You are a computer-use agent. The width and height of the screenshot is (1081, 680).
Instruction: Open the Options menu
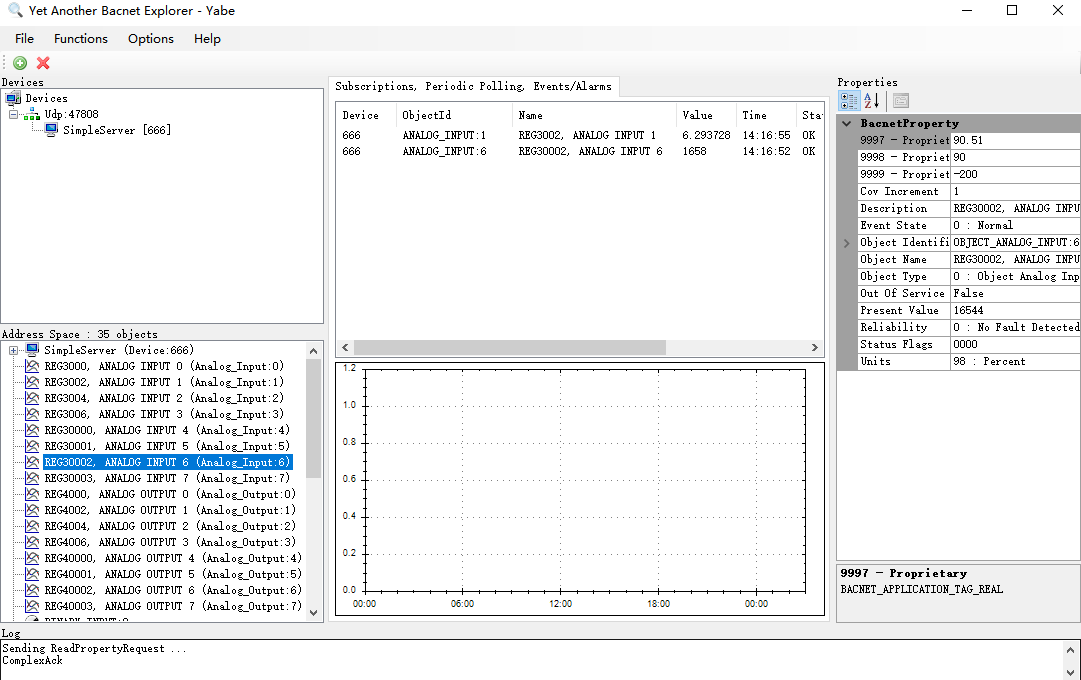(x=151, y=39)
